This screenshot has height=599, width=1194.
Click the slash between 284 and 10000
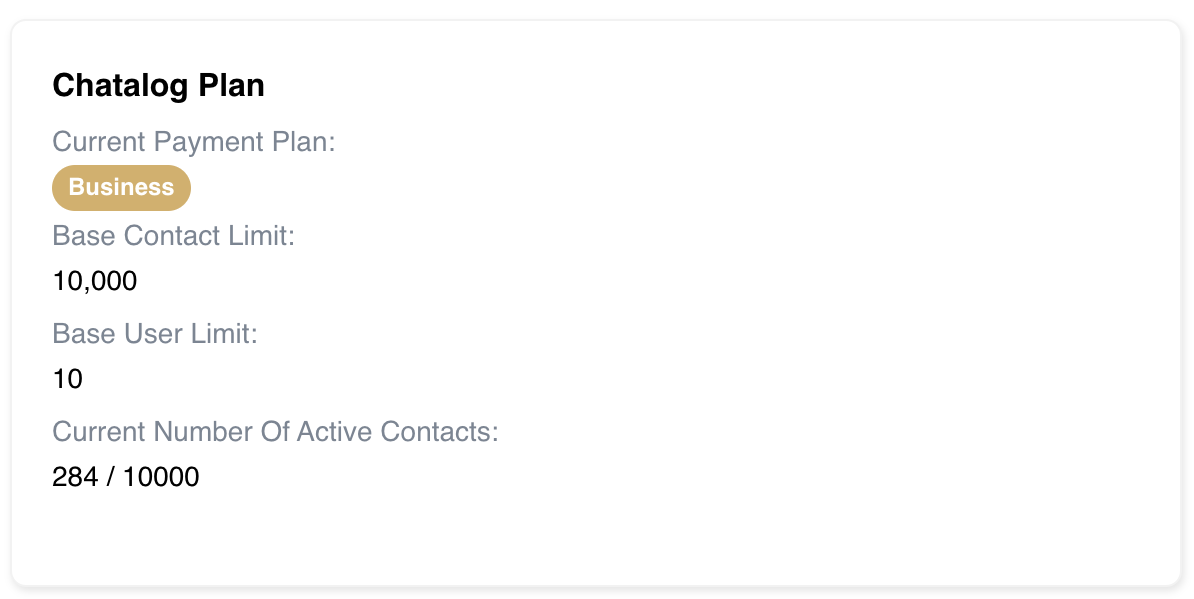click(110, 477)
